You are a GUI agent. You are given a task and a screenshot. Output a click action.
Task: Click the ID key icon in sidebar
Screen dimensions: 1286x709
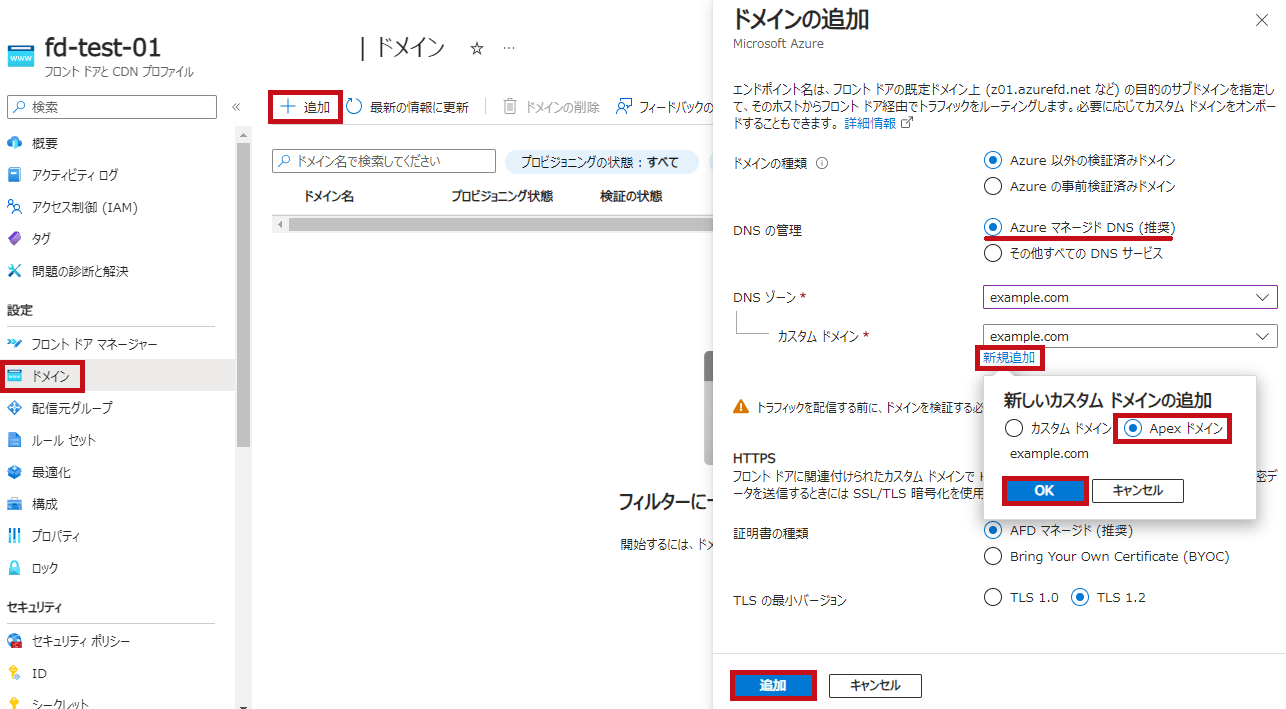coord(14,673)
